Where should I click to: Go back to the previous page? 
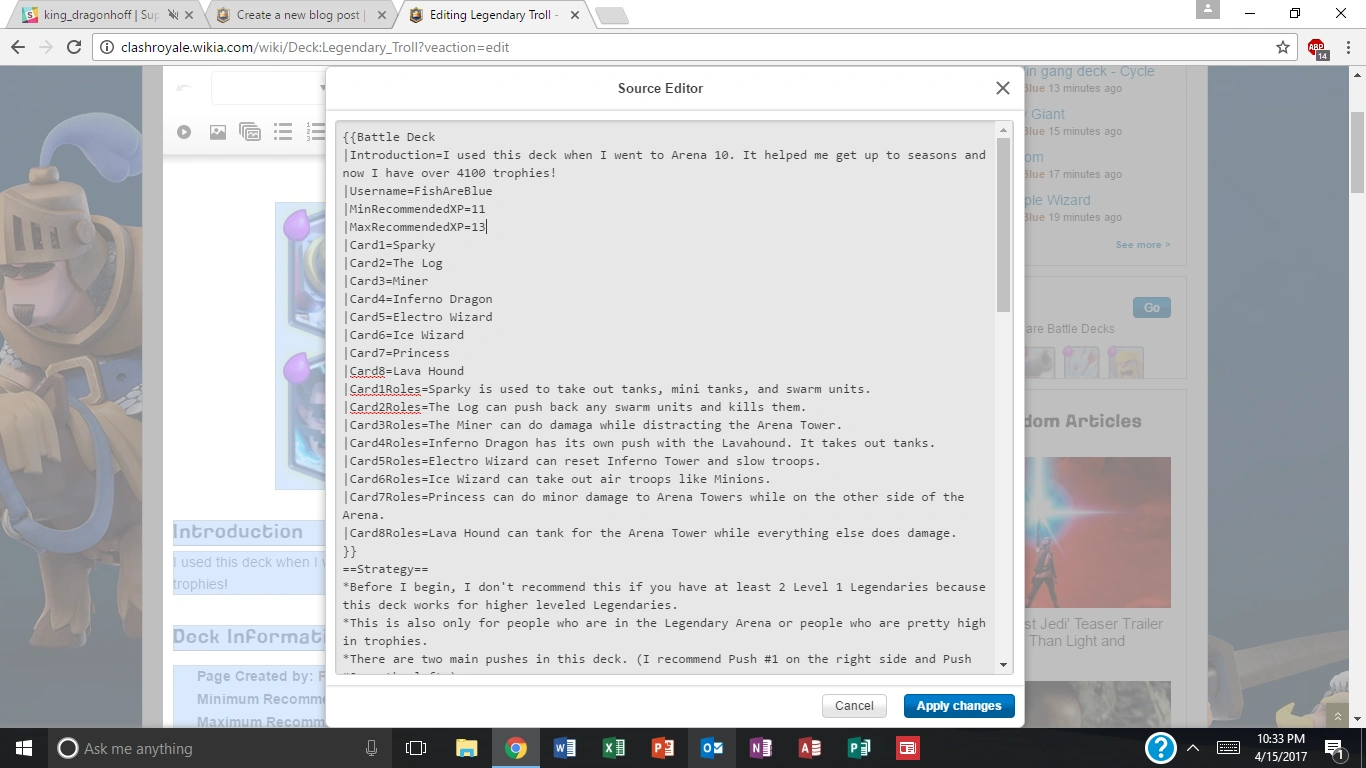[18, 47]
